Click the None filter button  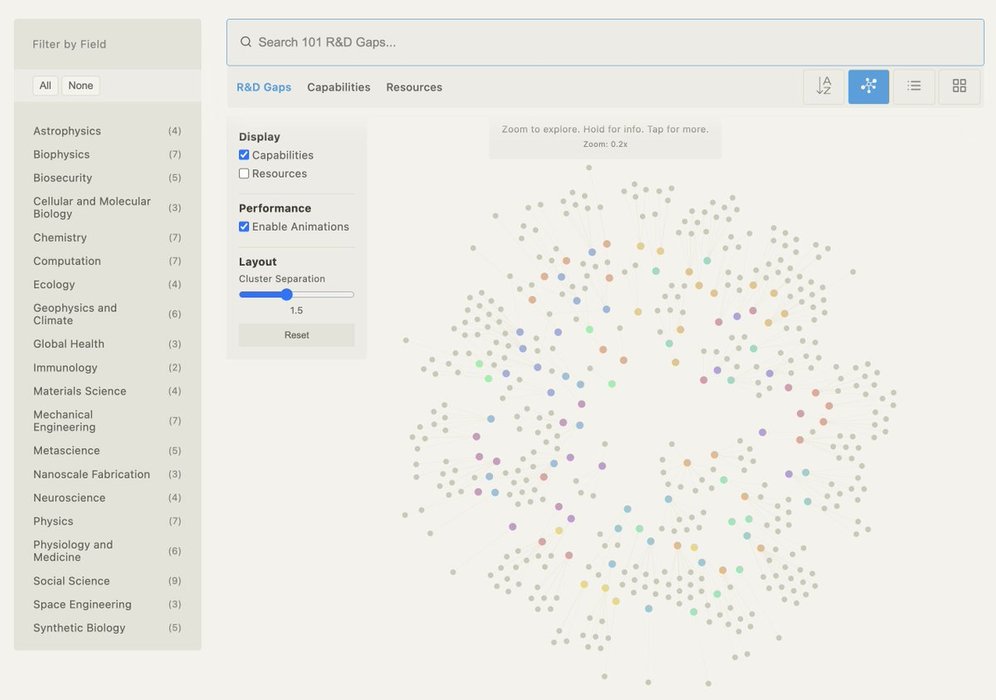81,86
